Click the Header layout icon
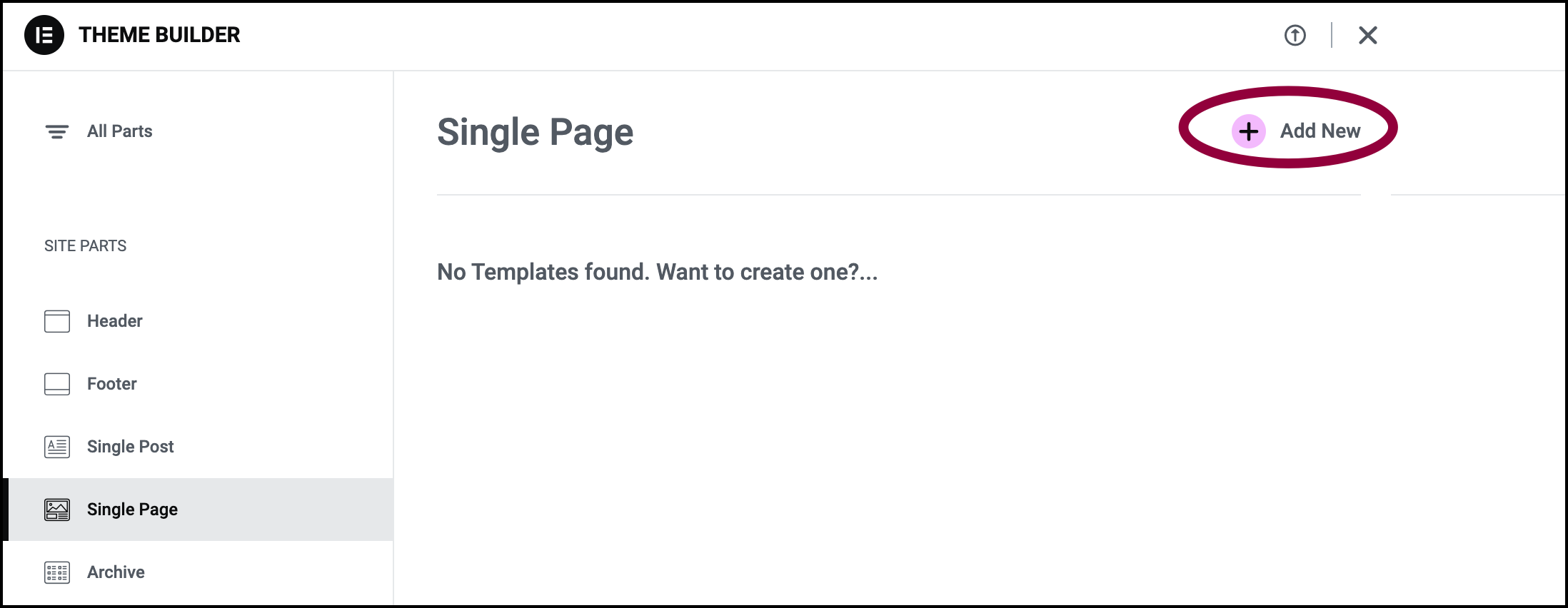This screenshot has width=1568, height=608. point(57,321)
